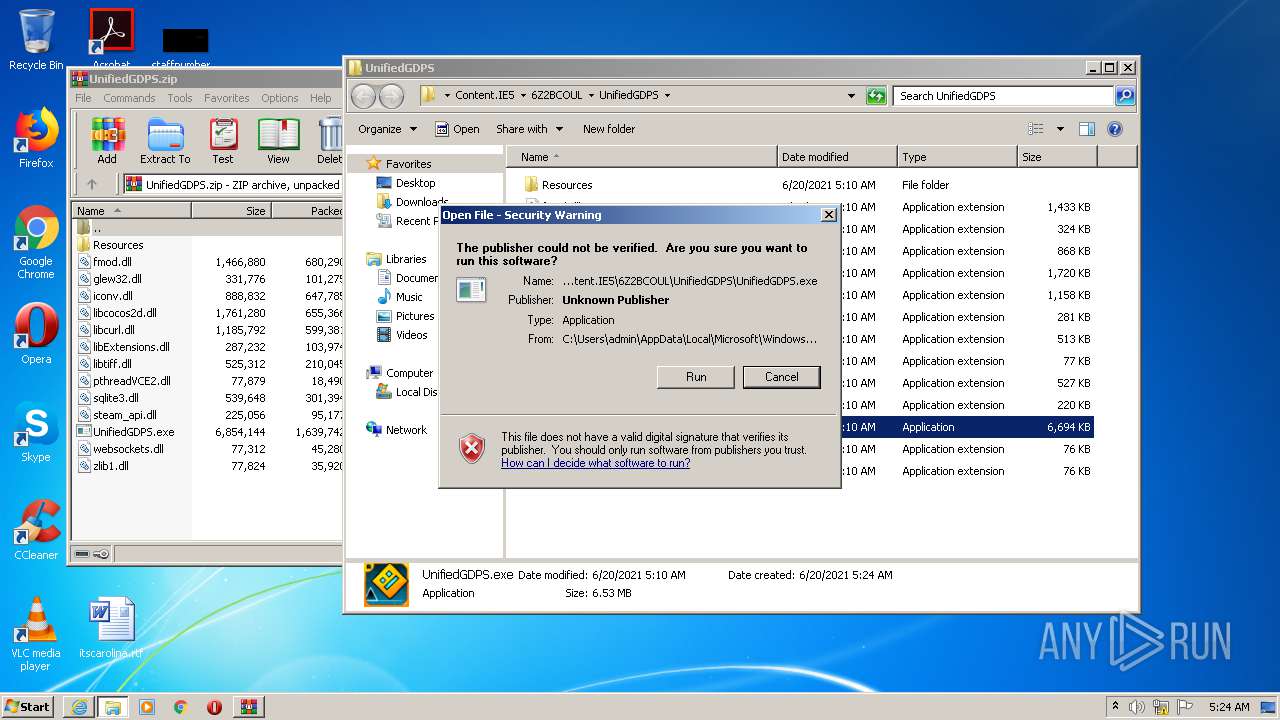Click the View icon in WinRAR toolbar
The image size is (1280, 720).
278,140
